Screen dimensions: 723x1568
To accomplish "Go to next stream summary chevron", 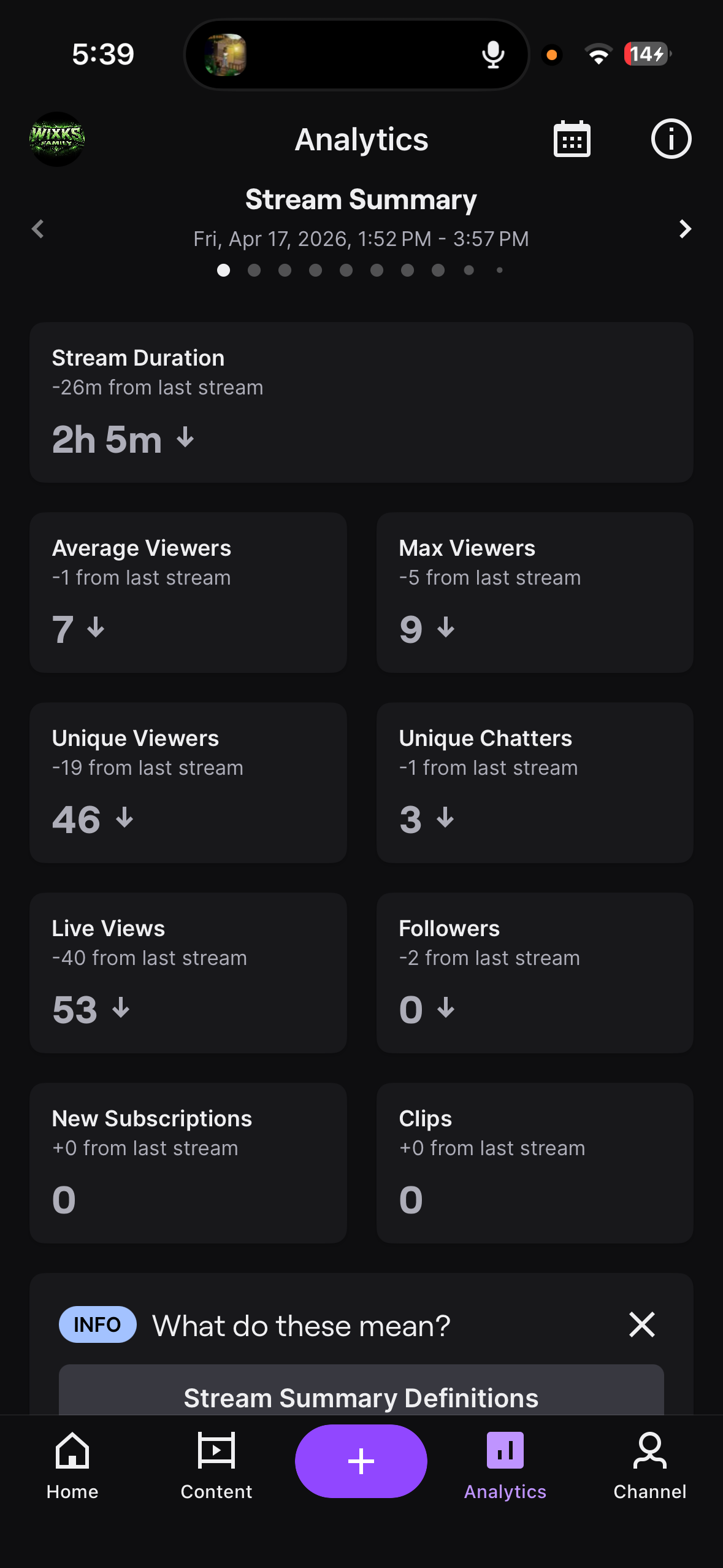I will pyautogui.click(x=685, y=229).
